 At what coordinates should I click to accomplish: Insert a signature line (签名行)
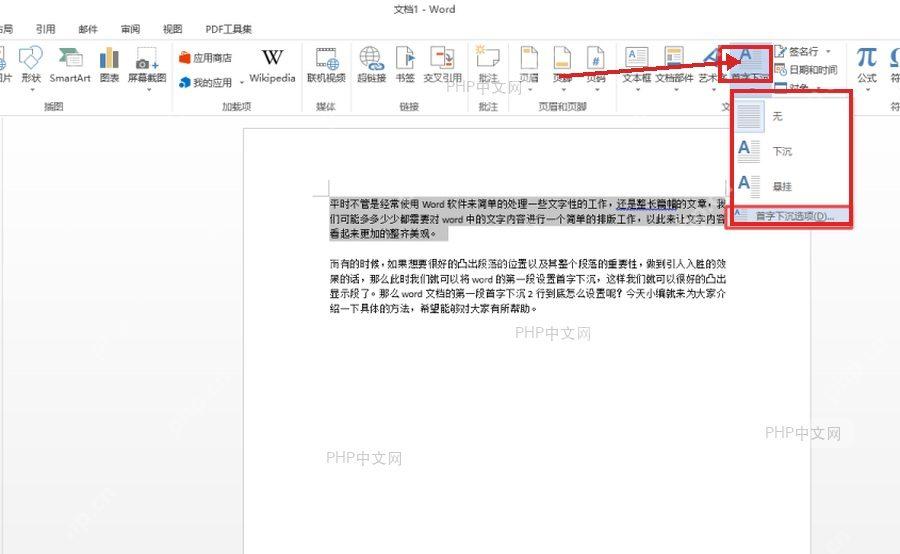click(x=797, y=52)
